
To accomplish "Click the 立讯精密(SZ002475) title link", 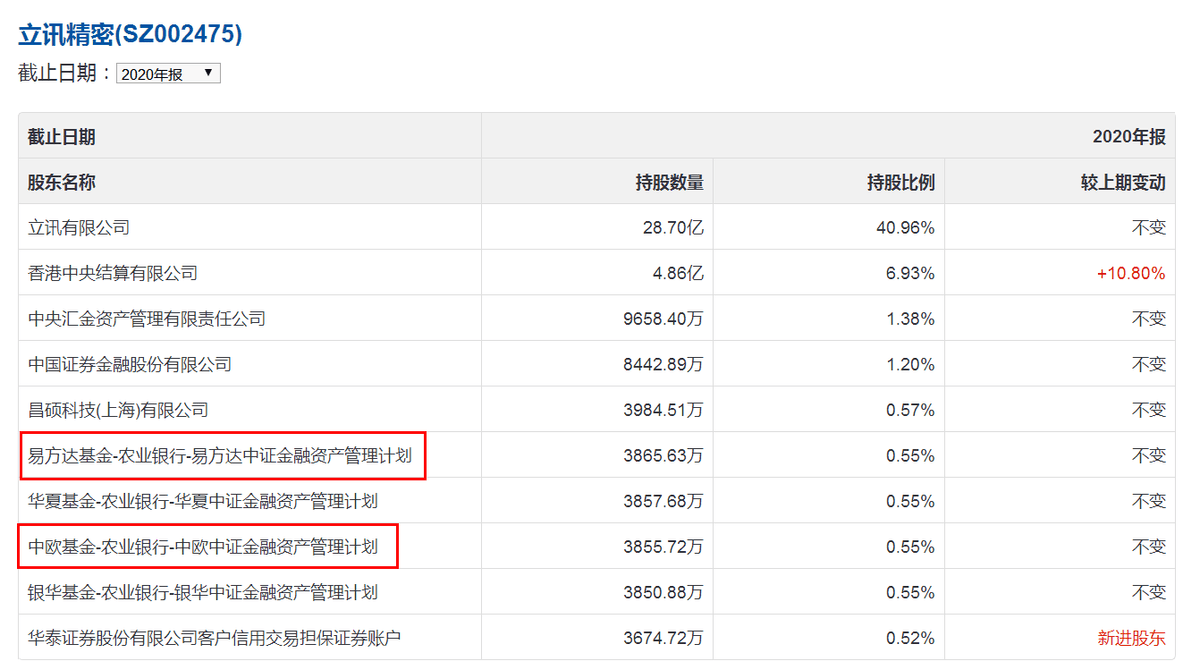I will [x=130, y=34].
